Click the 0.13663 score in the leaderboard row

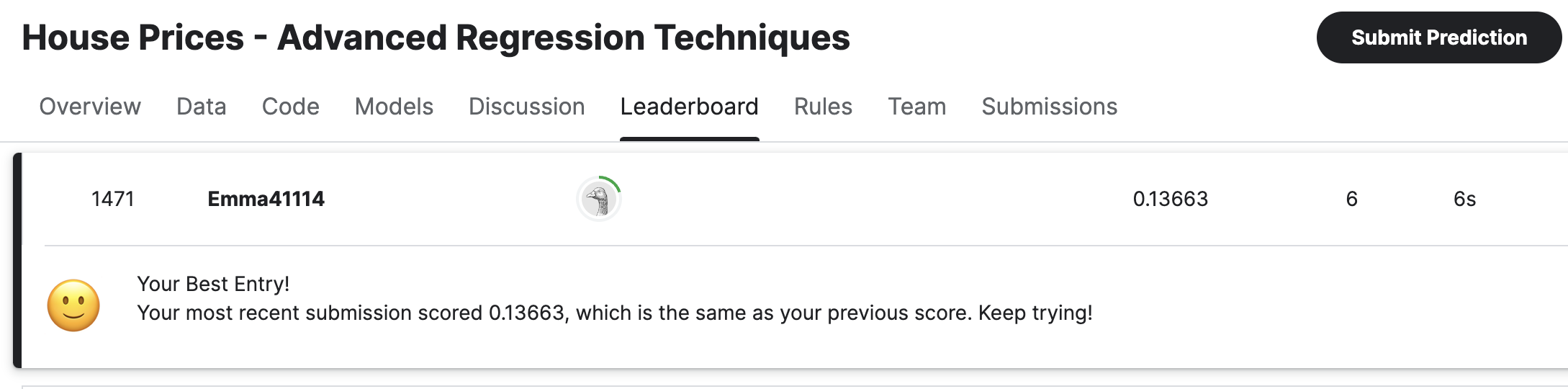tap(1170, 199)
